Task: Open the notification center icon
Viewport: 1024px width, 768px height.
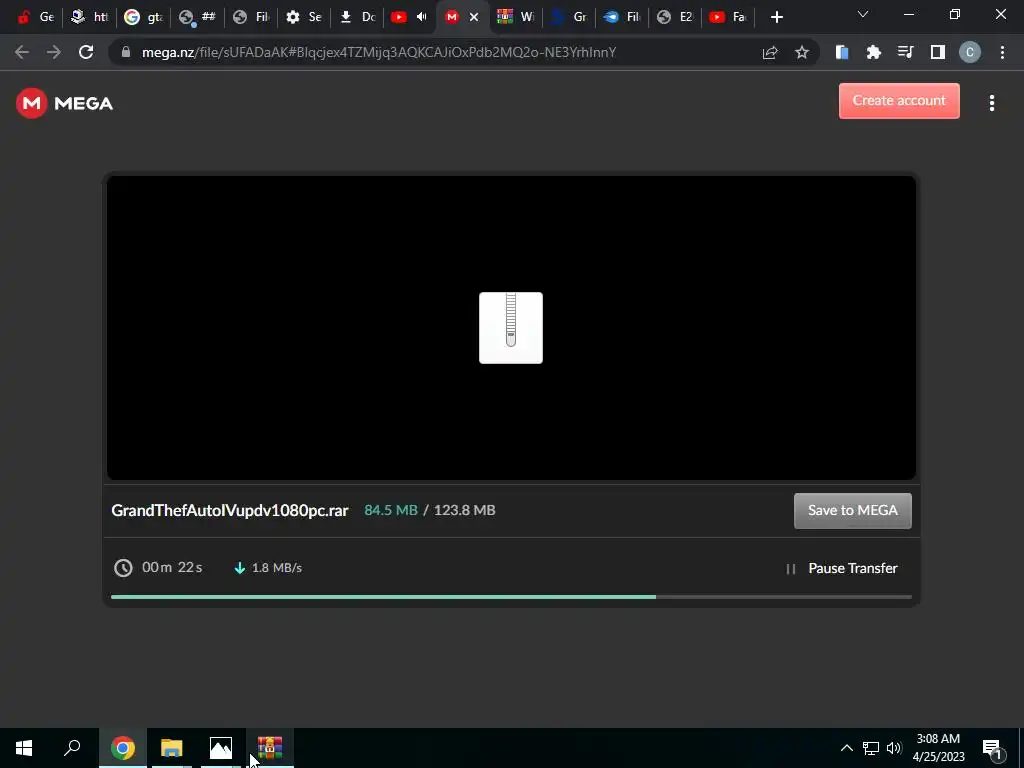Action: (x=993, y=748)
